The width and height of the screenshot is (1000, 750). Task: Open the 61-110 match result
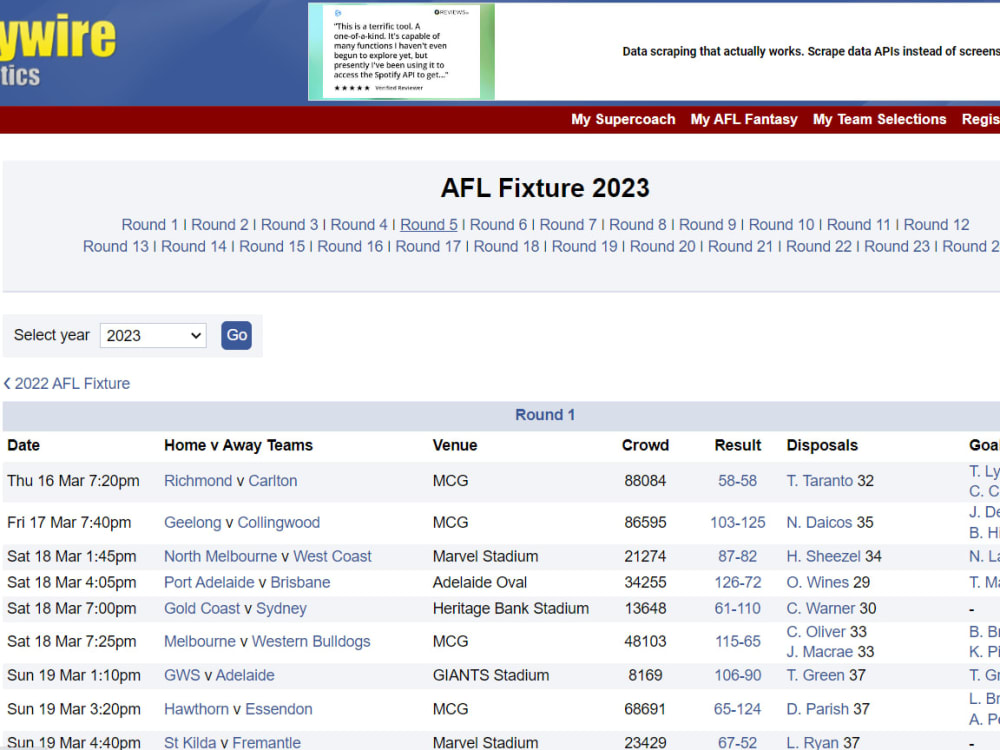737,608
